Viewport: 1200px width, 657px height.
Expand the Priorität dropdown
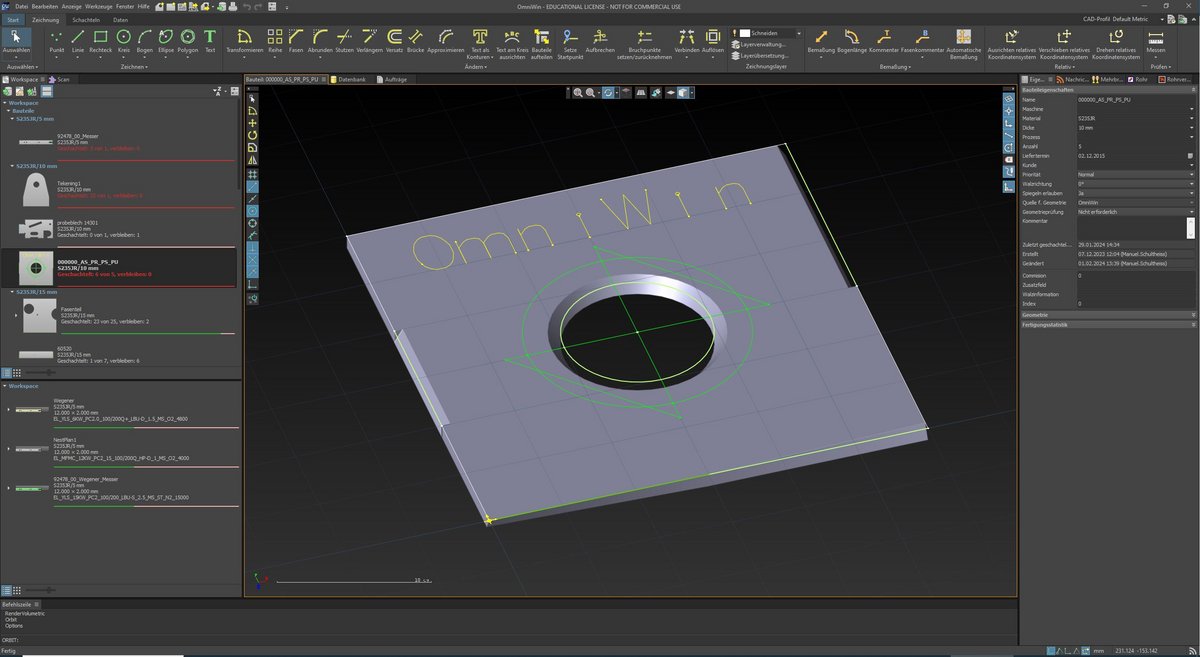point(1192,175)
